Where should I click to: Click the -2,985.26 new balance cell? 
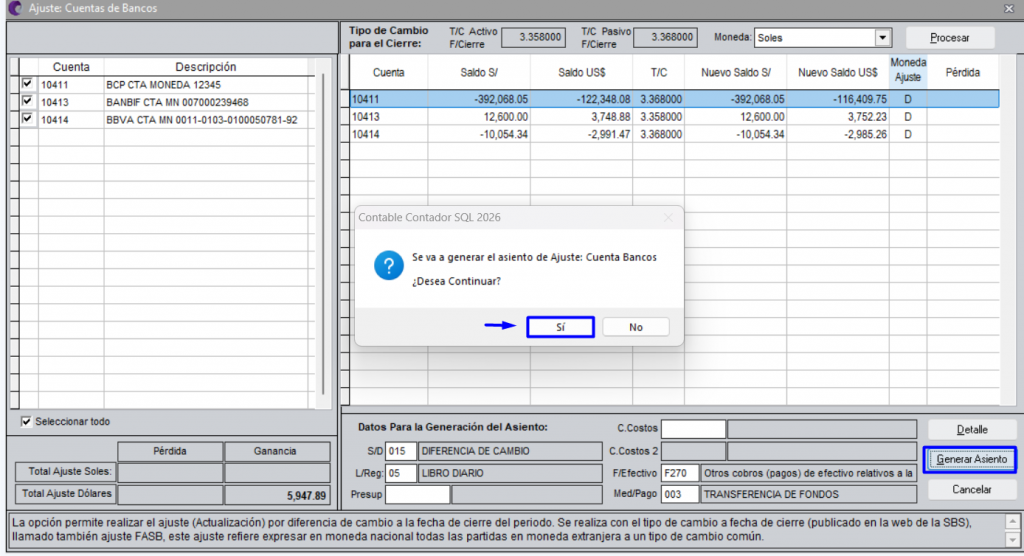pos(838,135)
